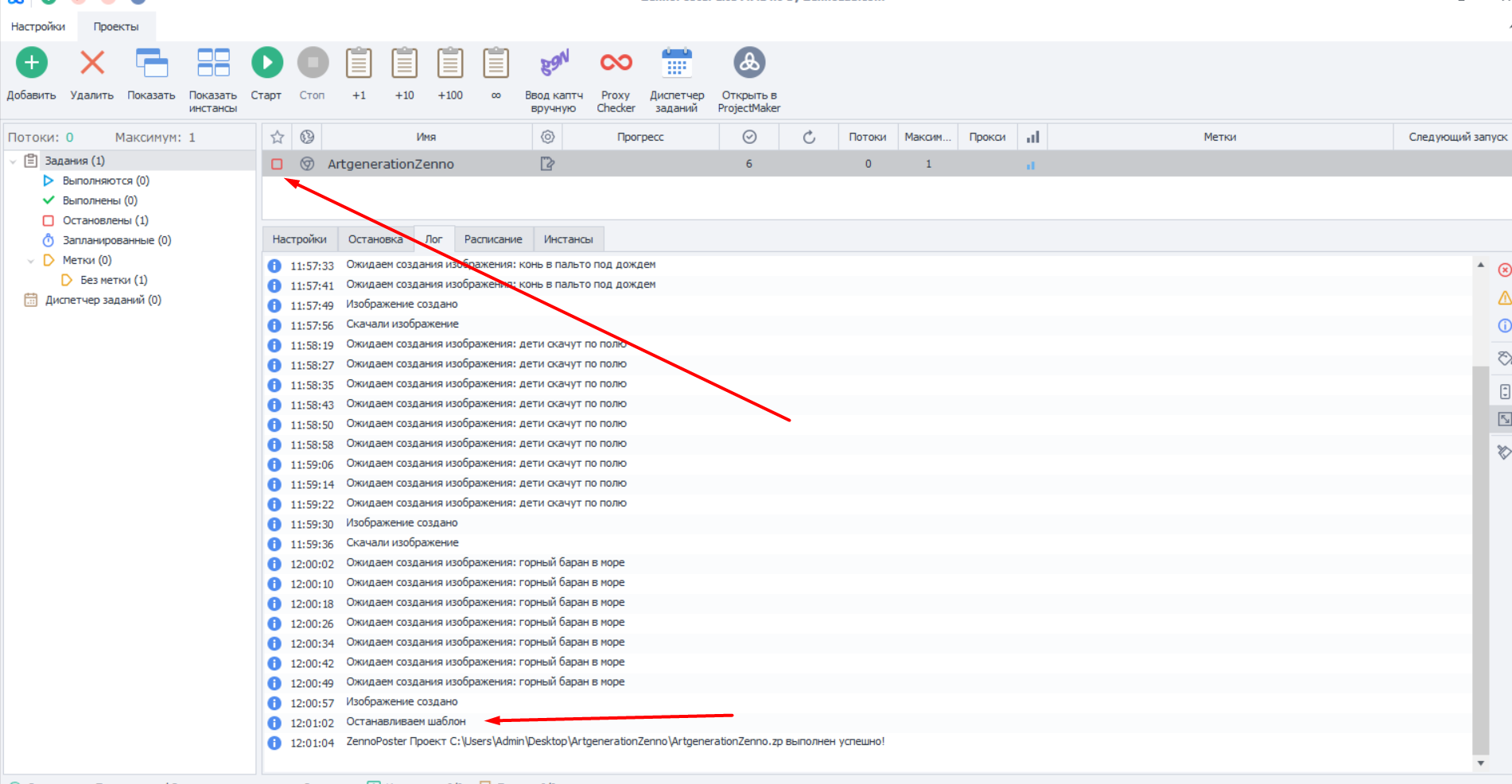Viewport: 1512px width, 784px height.
Task: Click the red stopped status square of ArtgenerationZenno
Action: pos(277,164)
